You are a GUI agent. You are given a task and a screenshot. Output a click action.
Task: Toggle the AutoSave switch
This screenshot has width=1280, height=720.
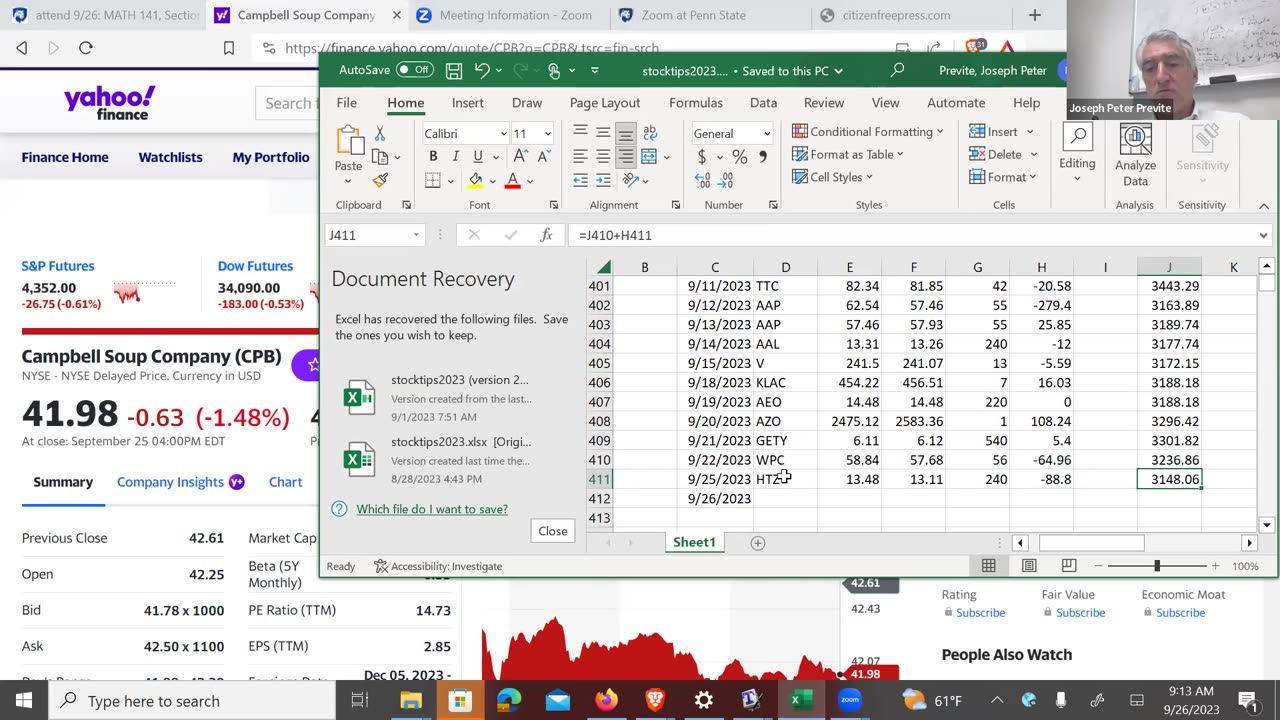point(415,70)
